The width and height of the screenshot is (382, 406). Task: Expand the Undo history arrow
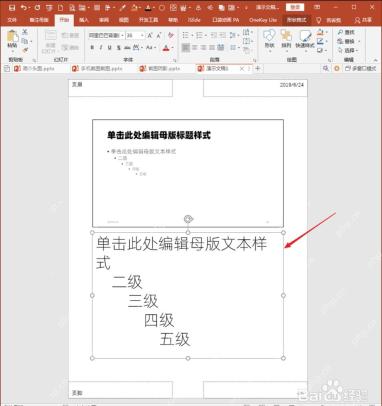(30, 7)
